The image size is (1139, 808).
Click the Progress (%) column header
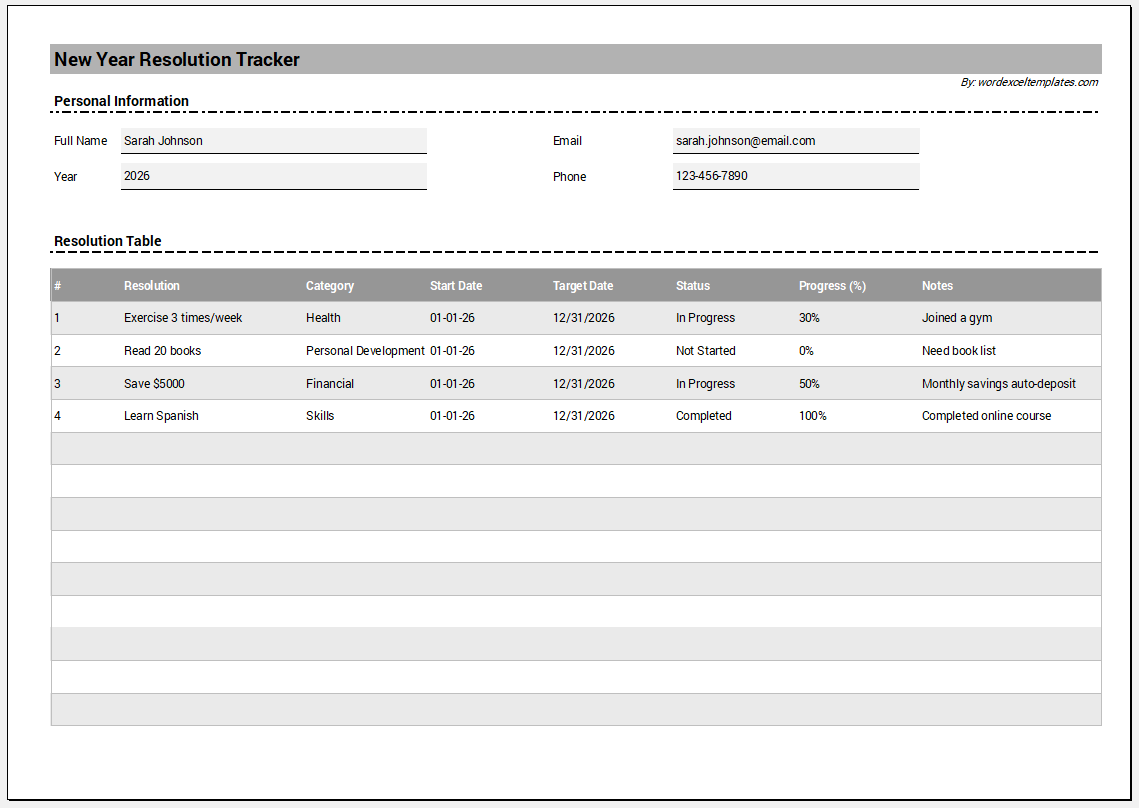pos(832,286)
